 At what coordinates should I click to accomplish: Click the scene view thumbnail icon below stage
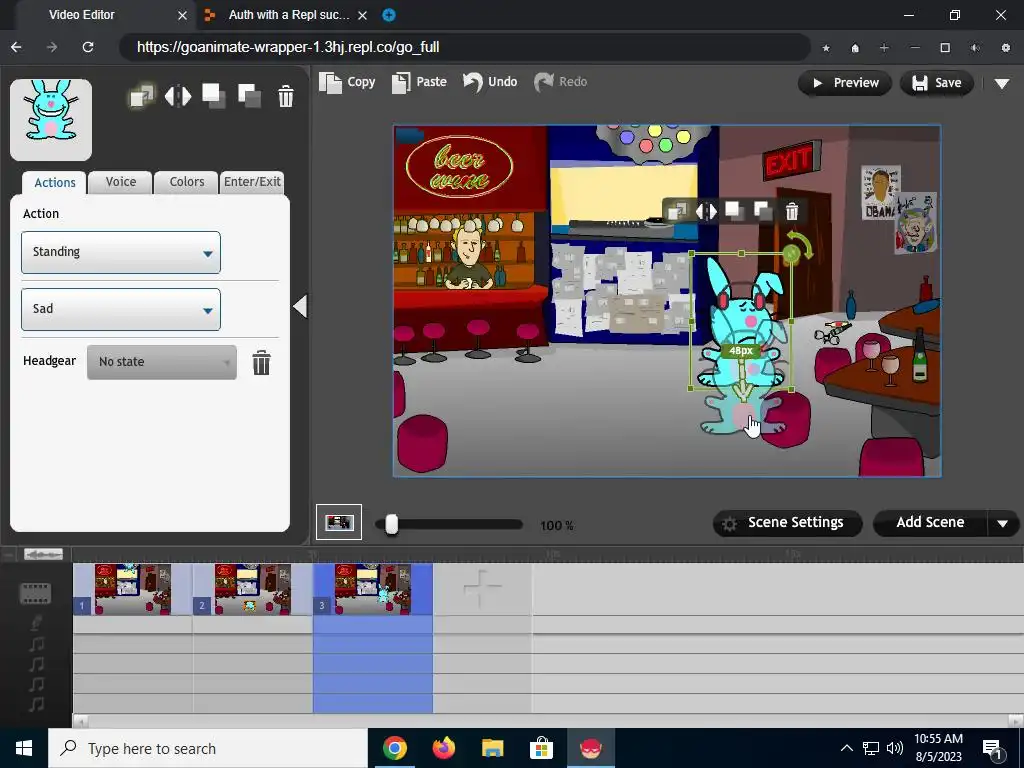[339, 522]
